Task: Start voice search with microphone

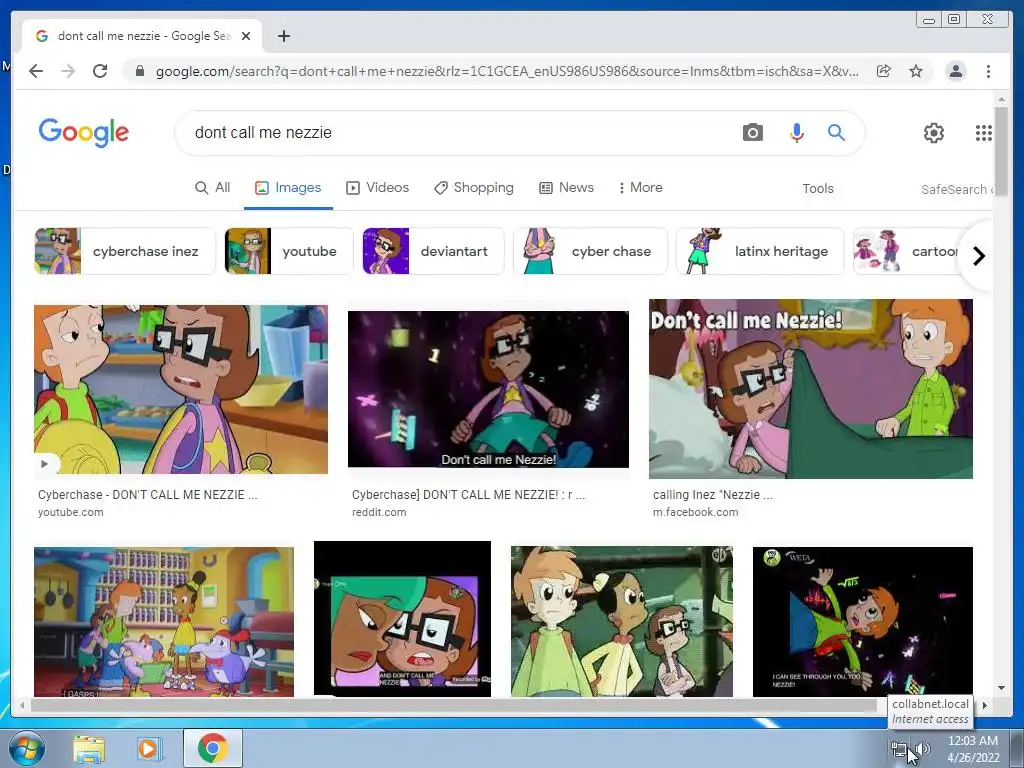Action: pos(796,133)
